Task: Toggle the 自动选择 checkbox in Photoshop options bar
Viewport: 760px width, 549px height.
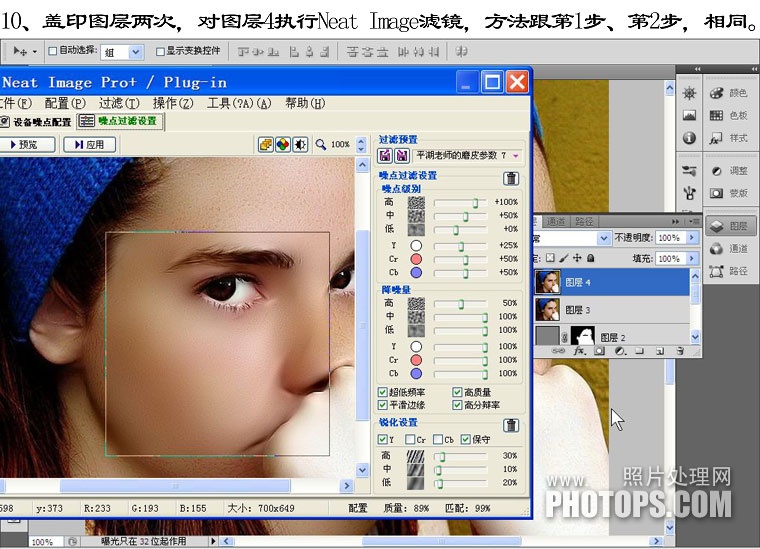Action: 53,51
